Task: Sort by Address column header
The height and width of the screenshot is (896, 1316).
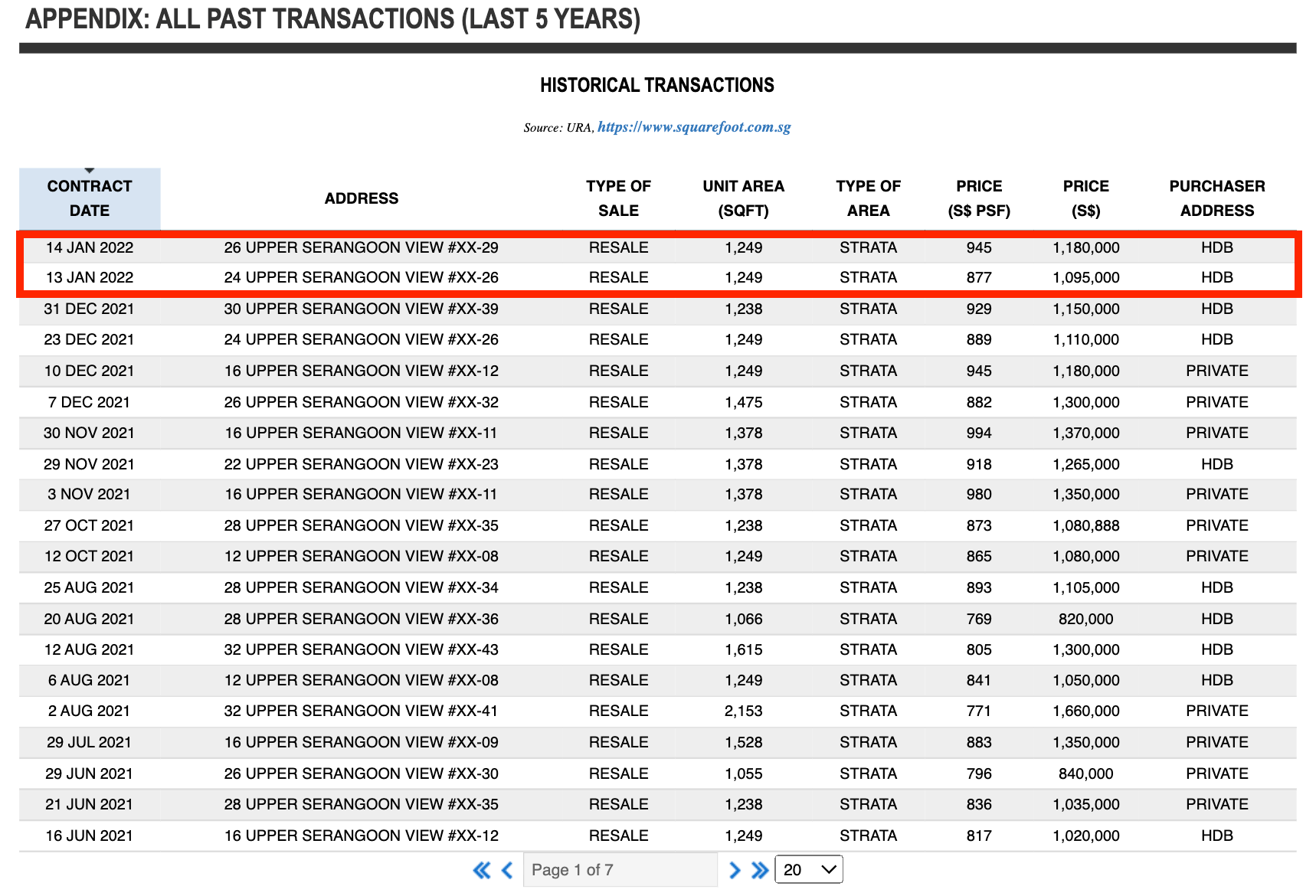Action: coord(362,198)
